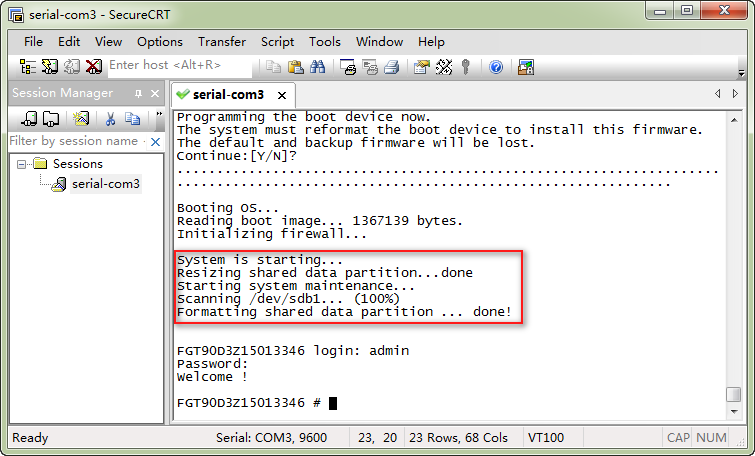Close the Session Manager panel
The height and width of the screenshot is (456, 755).
155,93
